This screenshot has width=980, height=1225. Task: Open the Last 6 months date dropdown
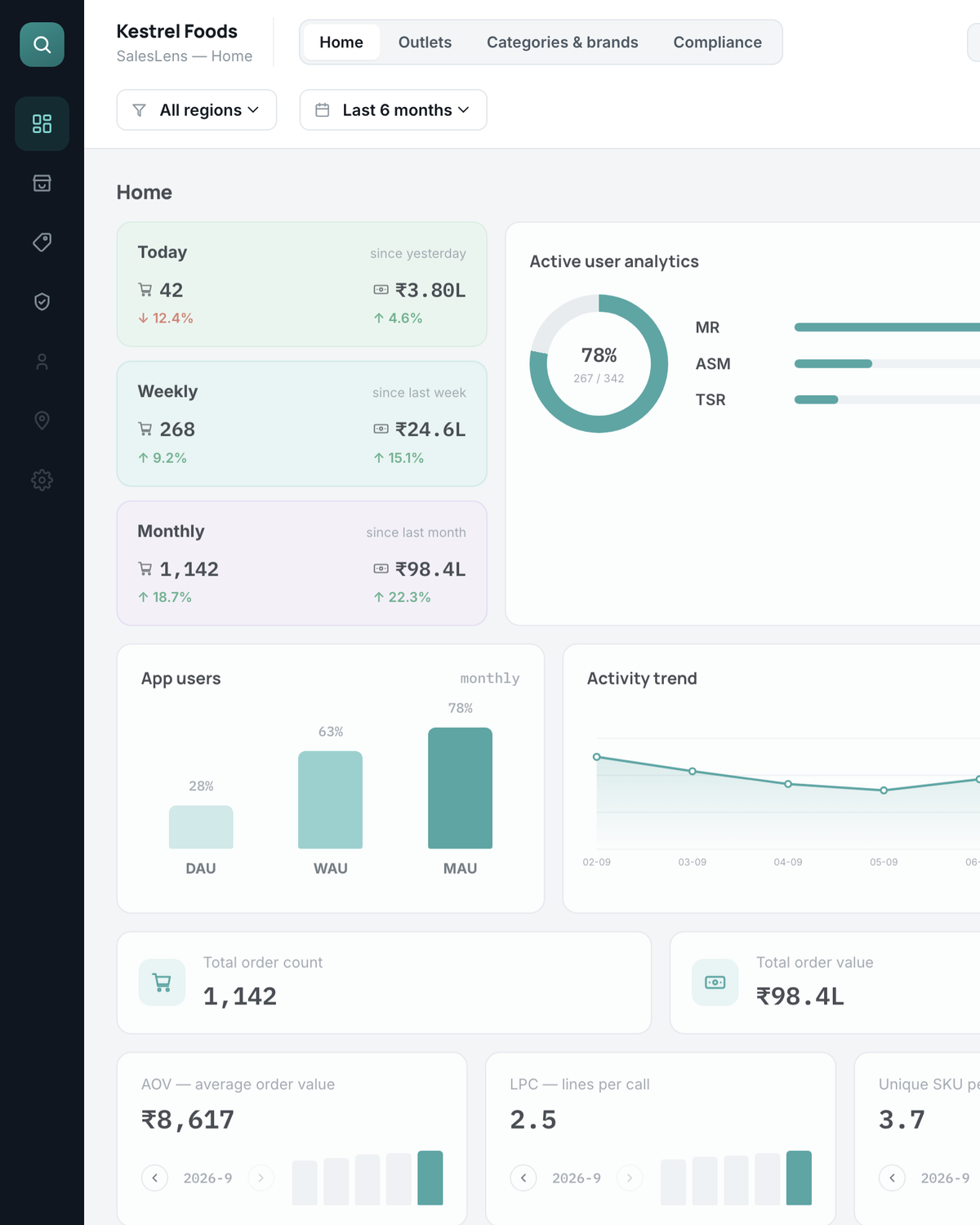pos(394,109)
